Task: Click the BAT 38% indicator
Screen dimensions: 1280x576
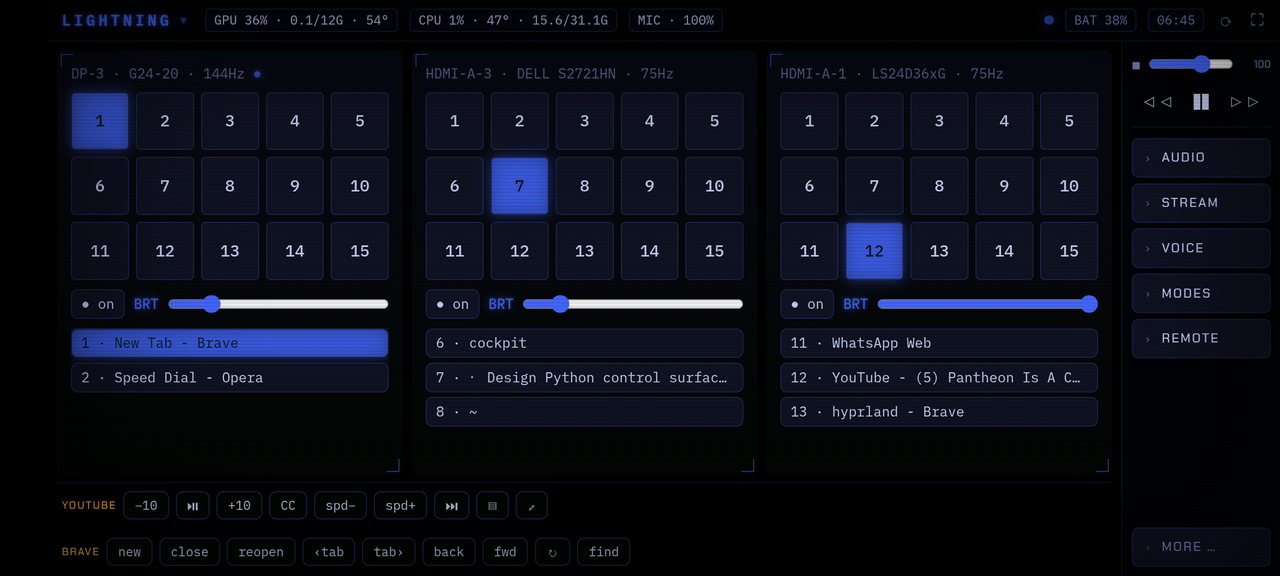Action: (x=1101, y=20)
